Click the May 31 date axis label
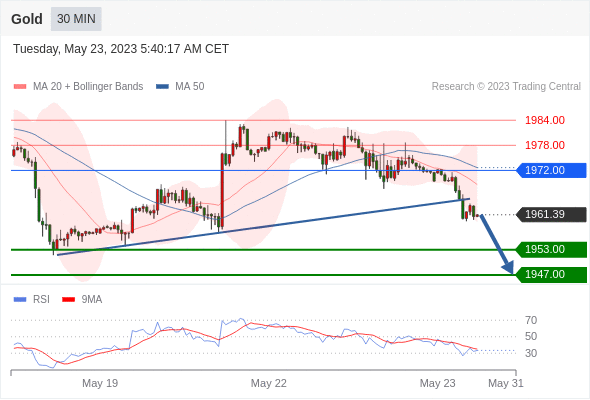590x400 pixels. click(x=506, y=383)
